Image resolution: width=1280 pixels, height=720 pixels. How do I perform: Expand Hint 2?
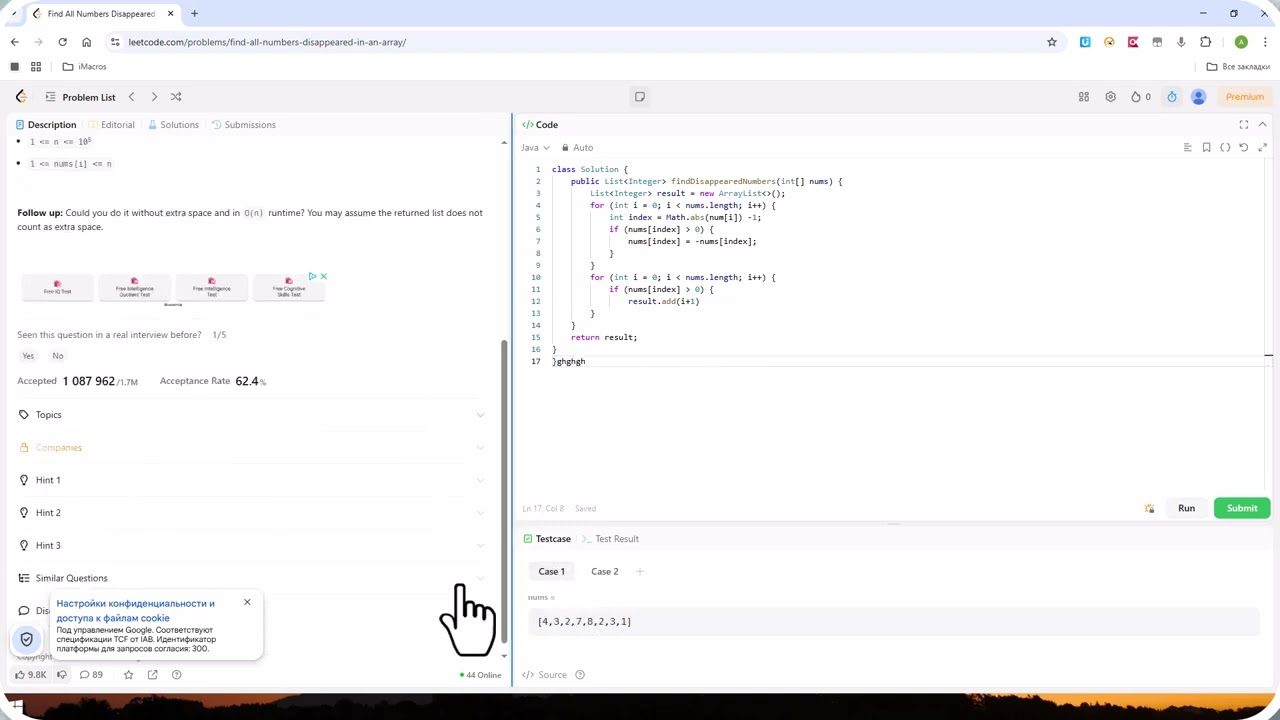(250, 513)
